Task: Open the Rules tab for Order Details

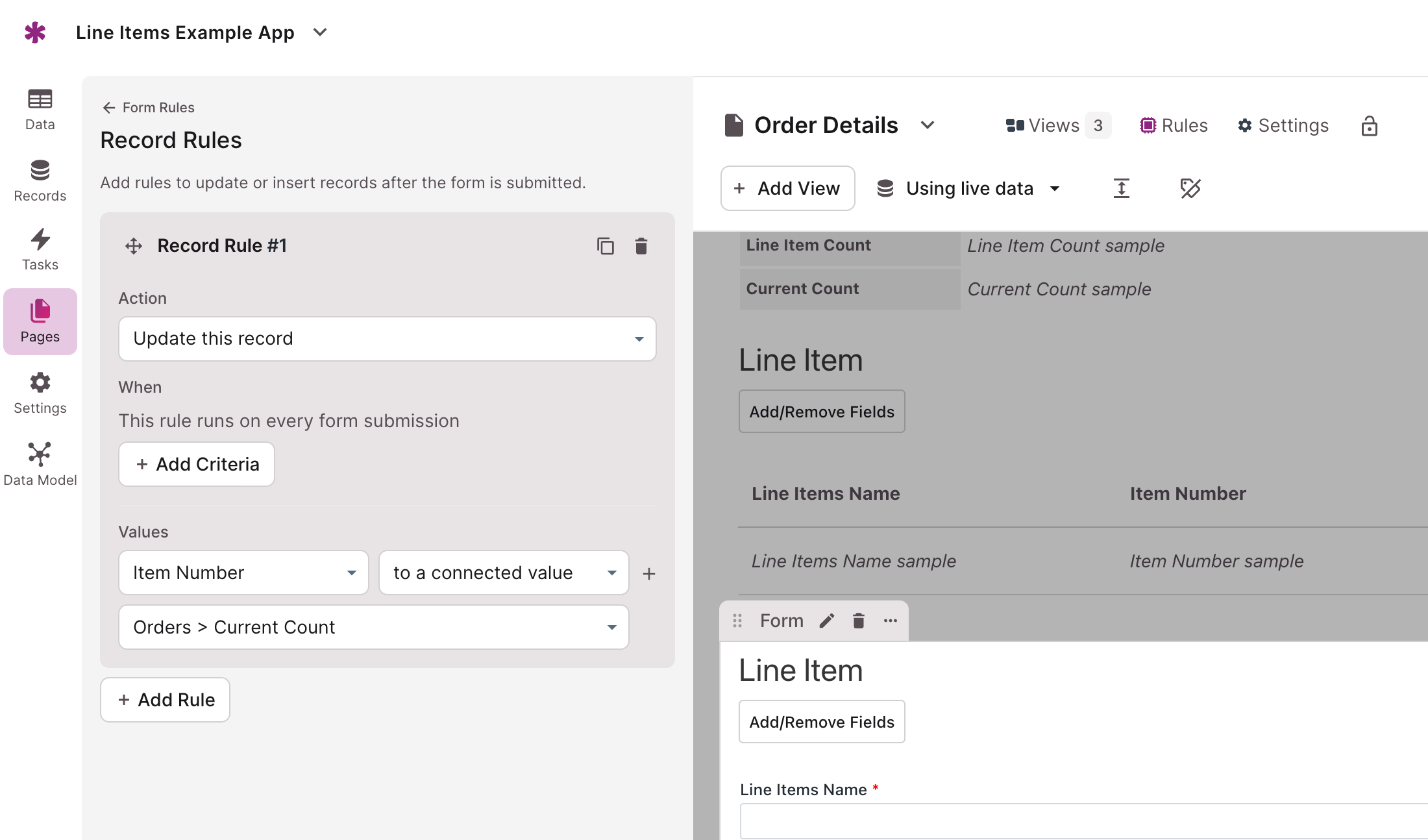Action: tap(1174, 125)
